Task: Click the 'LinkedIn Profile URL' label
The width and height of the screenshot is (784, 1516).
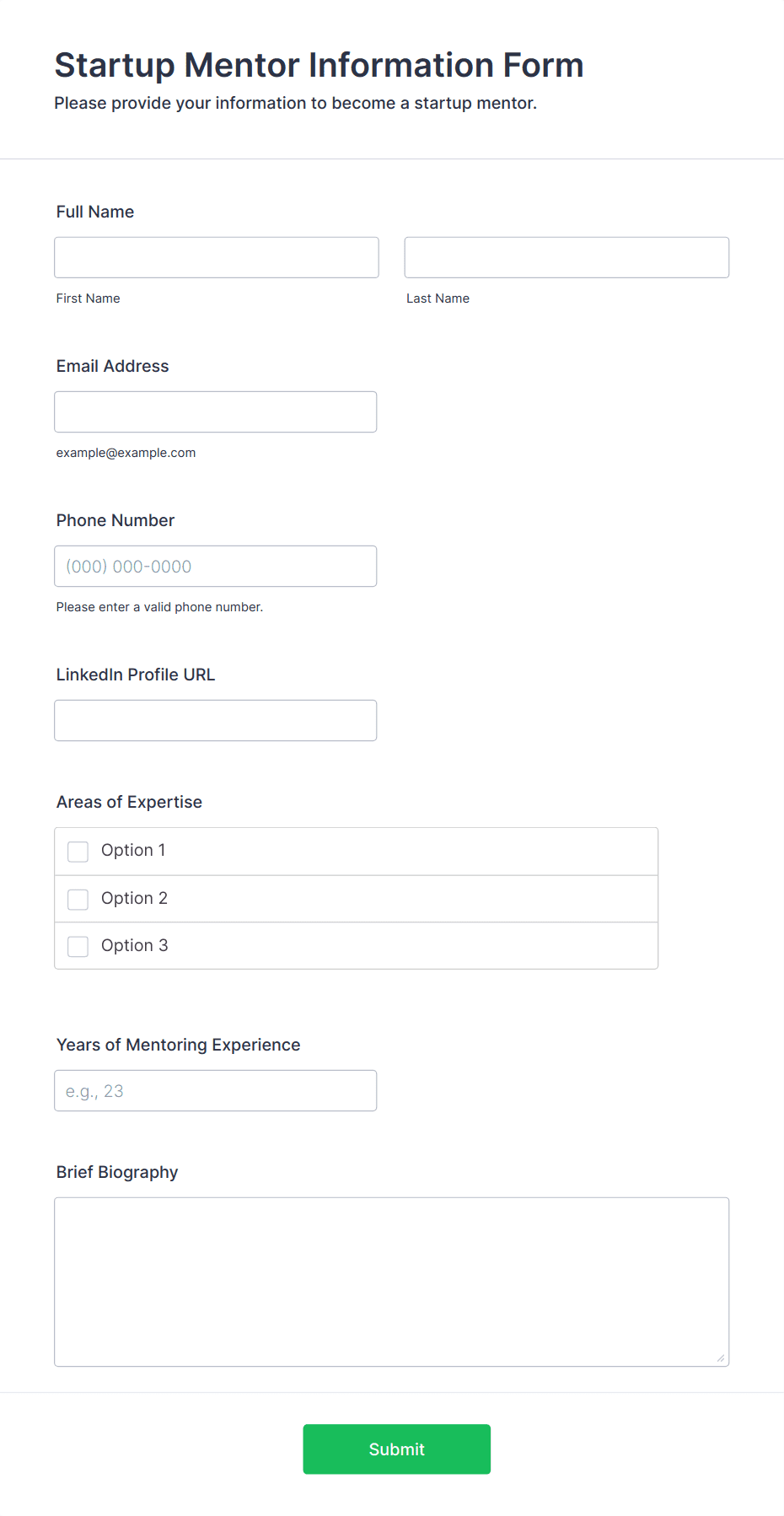Action: click(x=136, y=675)
